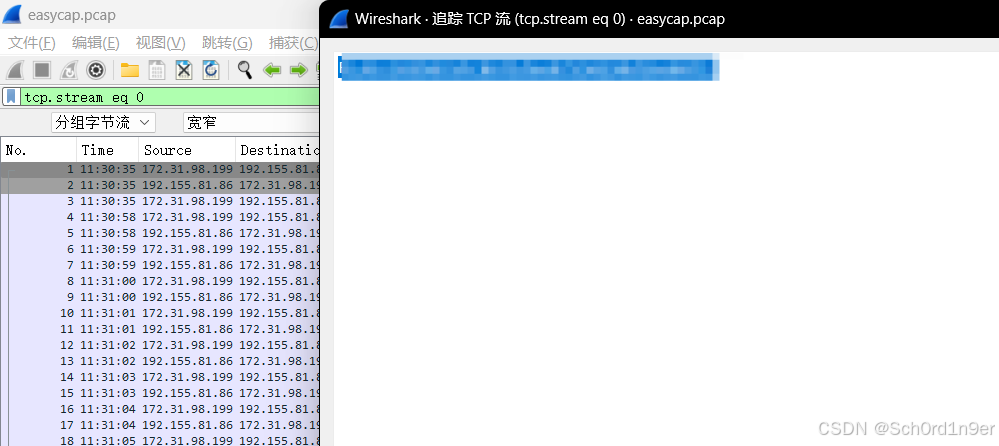Select packet 16 at 11:31:04
Viewport: 999px width, 446px height.
(160, 409)
